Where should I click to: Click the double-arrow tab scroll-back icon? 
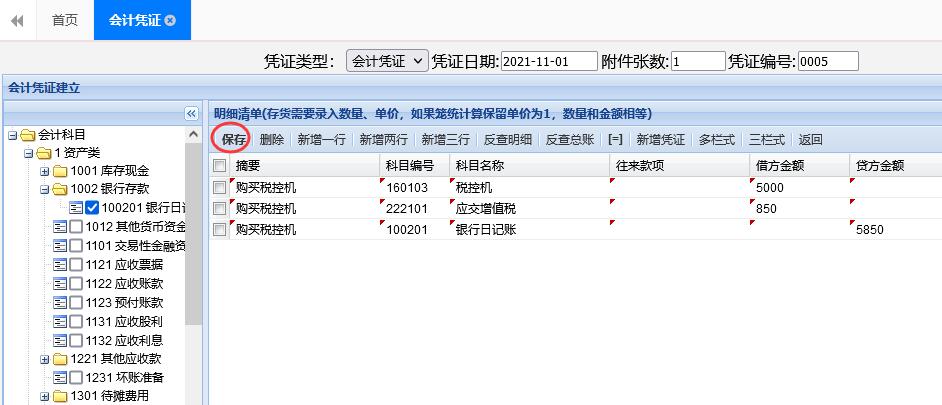17,20
